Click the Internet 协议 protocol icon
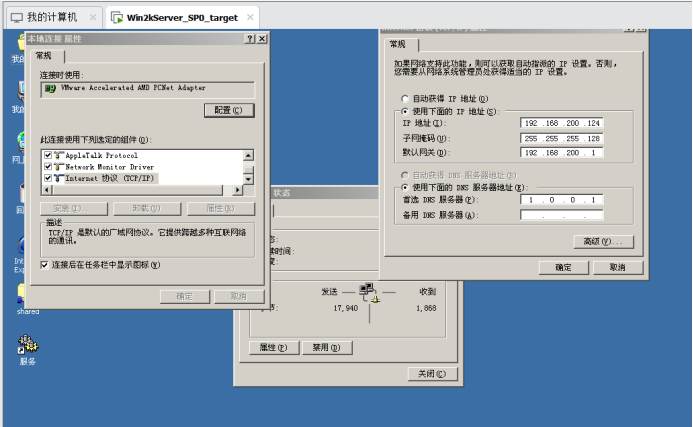Image resolution: width=693 pixels, height=427 pixels. (x=58, y=178)
